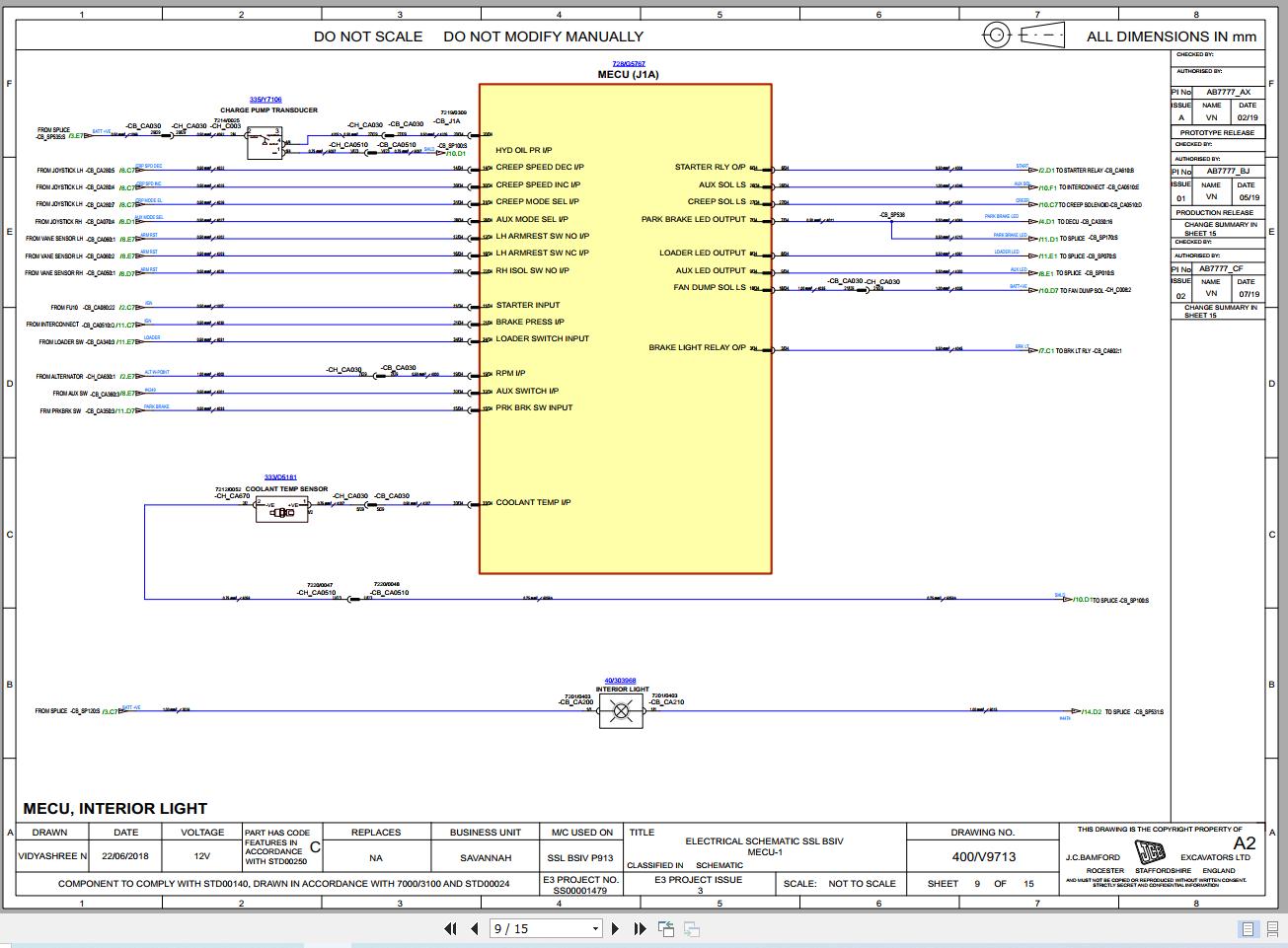
Task: Open the page number dropdown arrow
Action: (595, 928)
